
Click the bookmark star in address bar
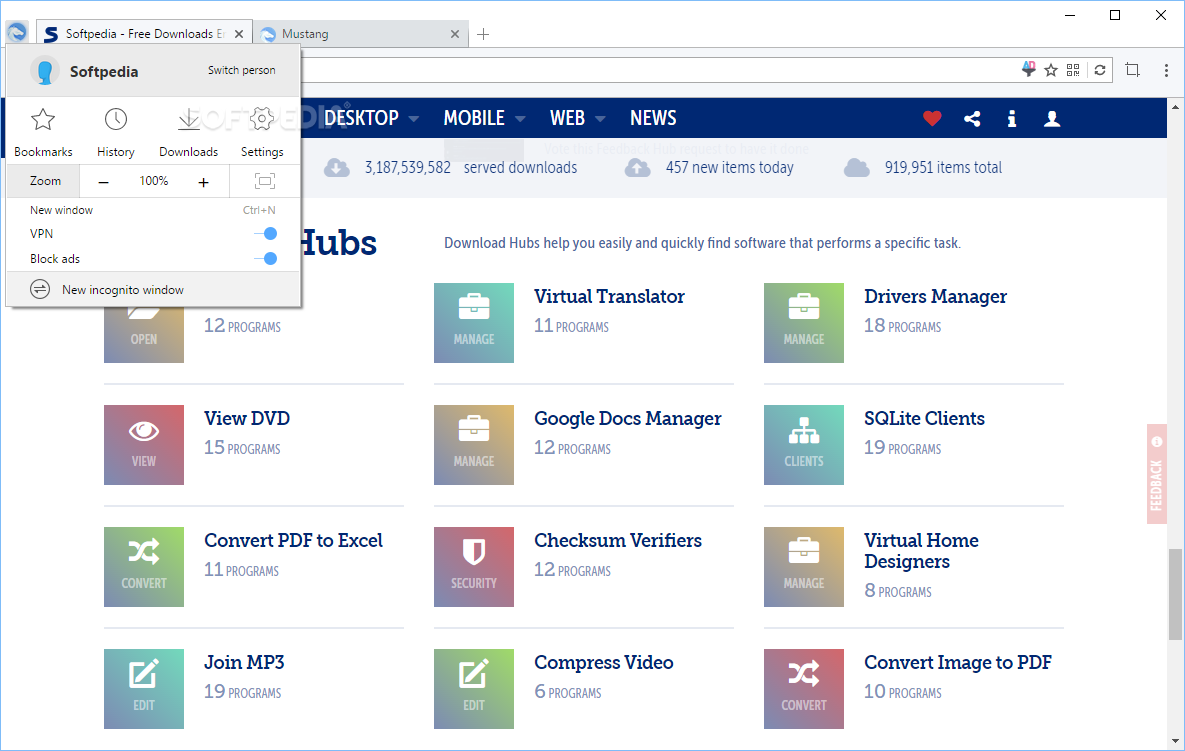(x=1050, y=70)
